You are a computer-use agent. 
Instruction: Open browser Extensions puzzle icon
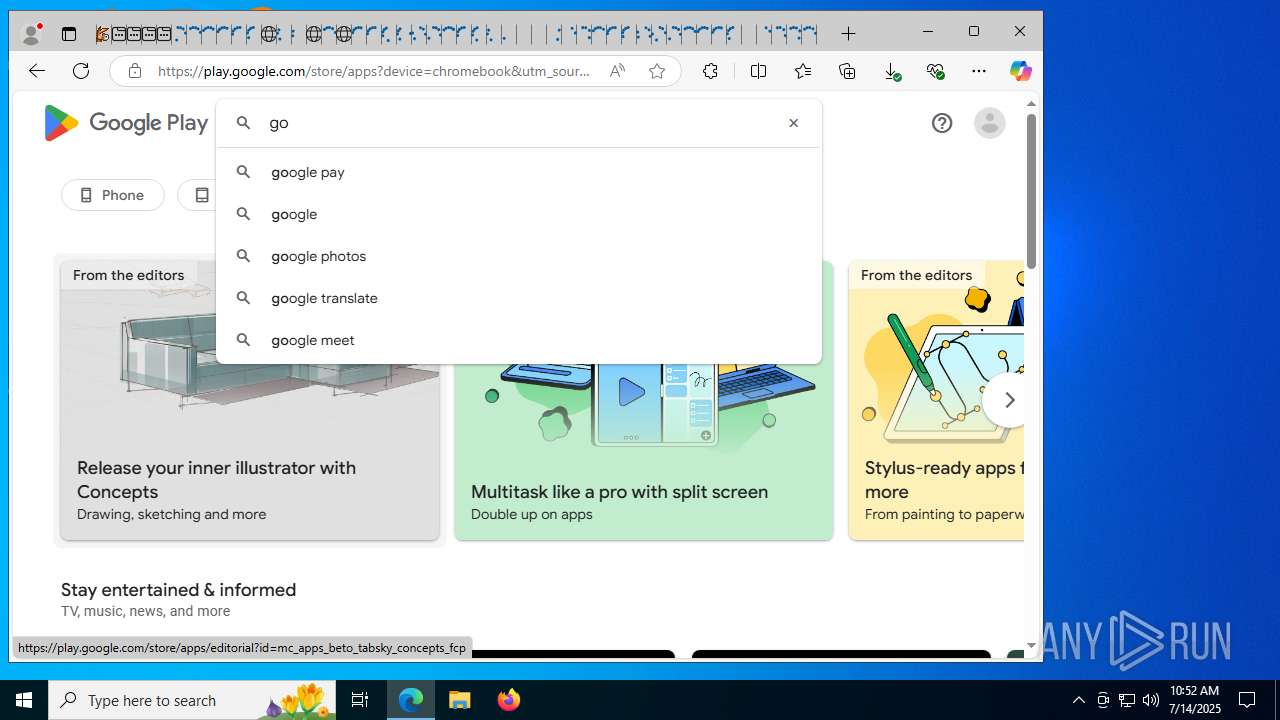(710, 71)
